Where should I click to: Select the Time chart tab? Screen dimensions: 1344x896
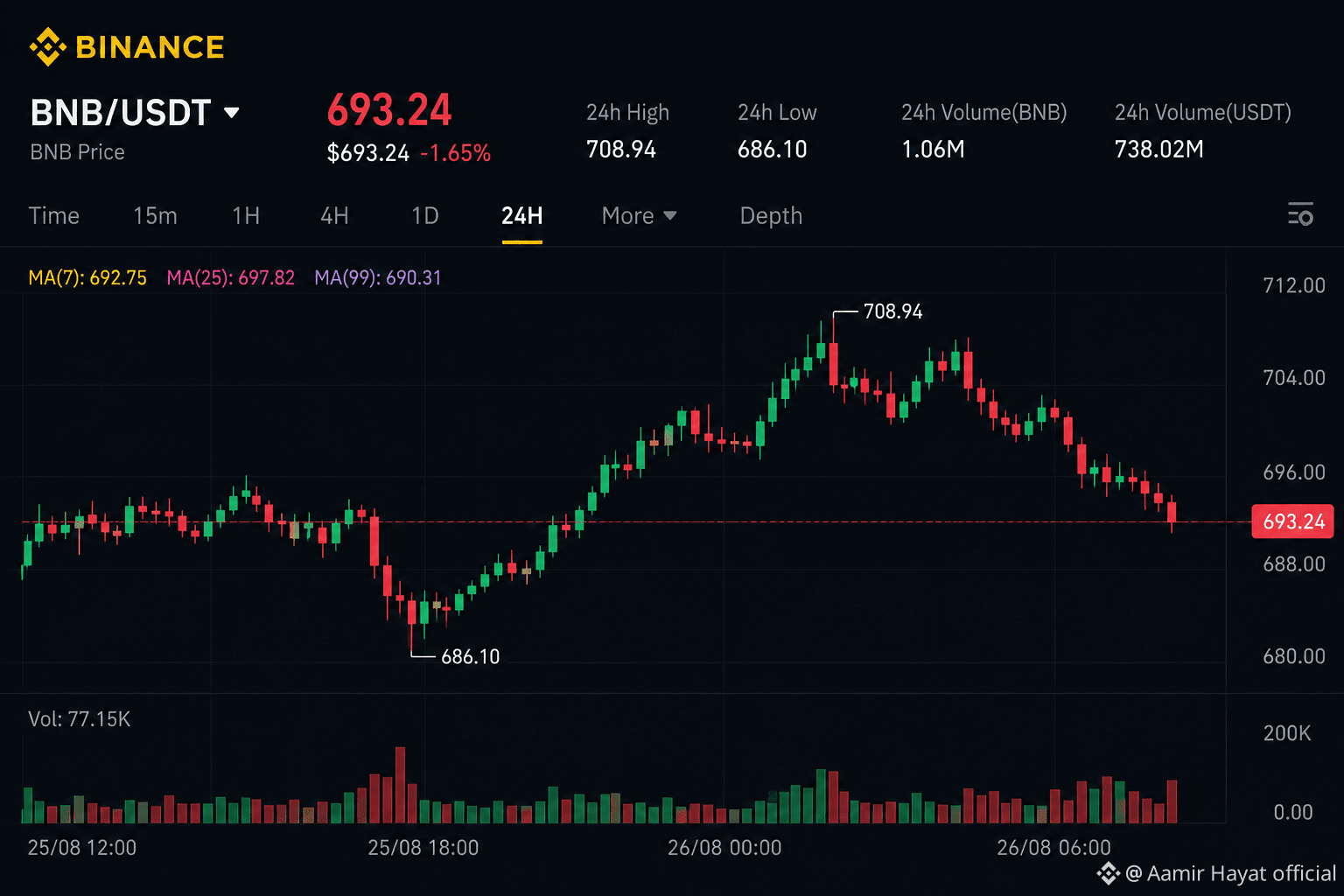[x=54, y=215]
